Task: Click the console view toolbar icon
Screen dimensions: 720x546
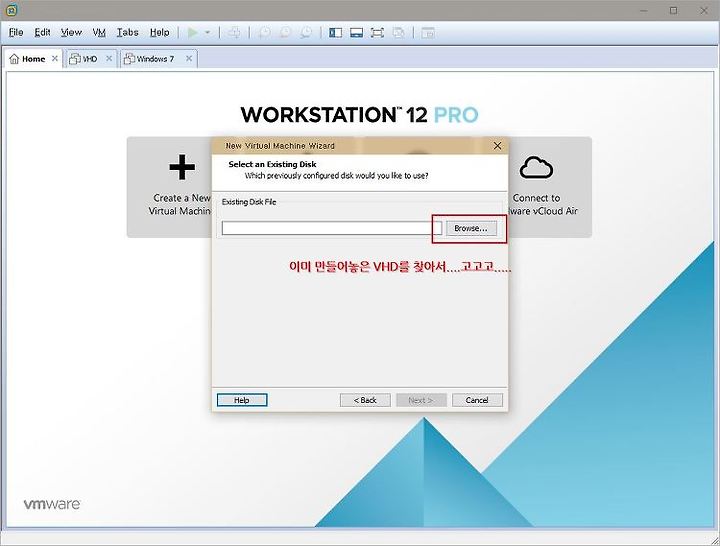Action: [x=428, y=33]
